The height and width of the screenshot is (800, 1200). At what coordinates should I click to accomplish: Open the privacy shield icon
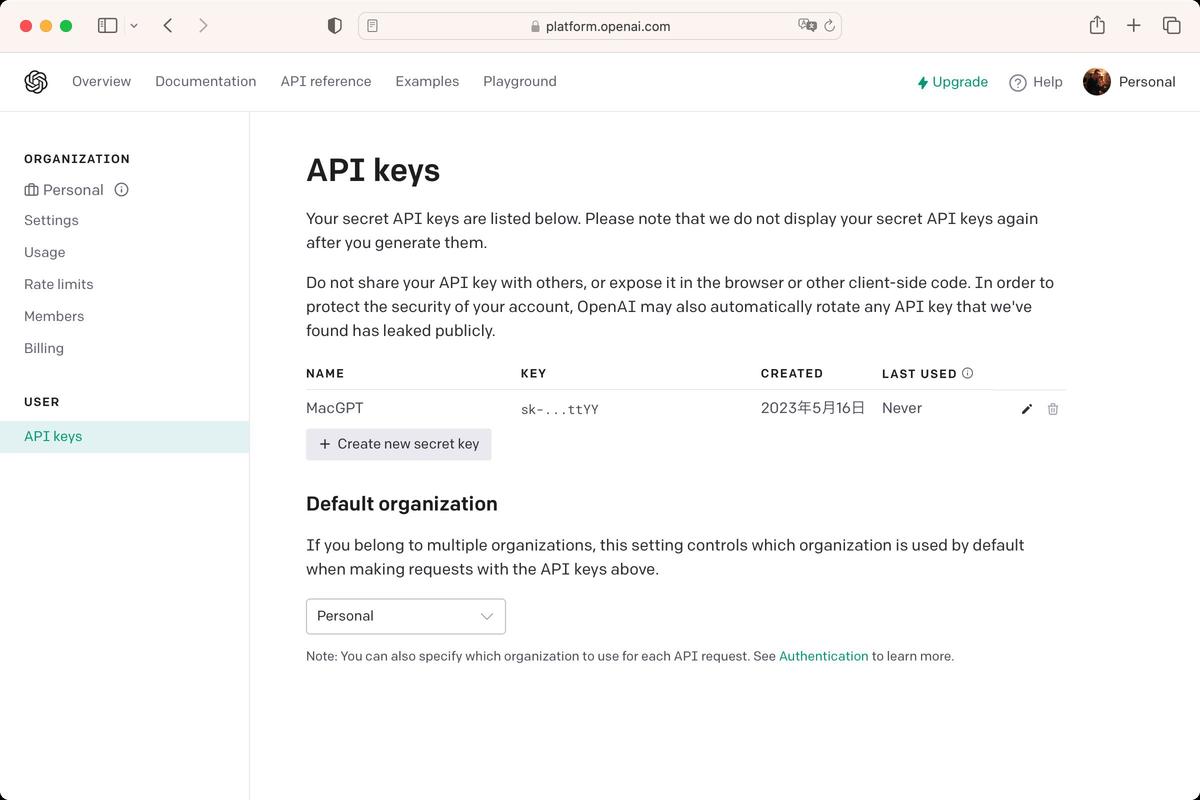click(335, 26)
